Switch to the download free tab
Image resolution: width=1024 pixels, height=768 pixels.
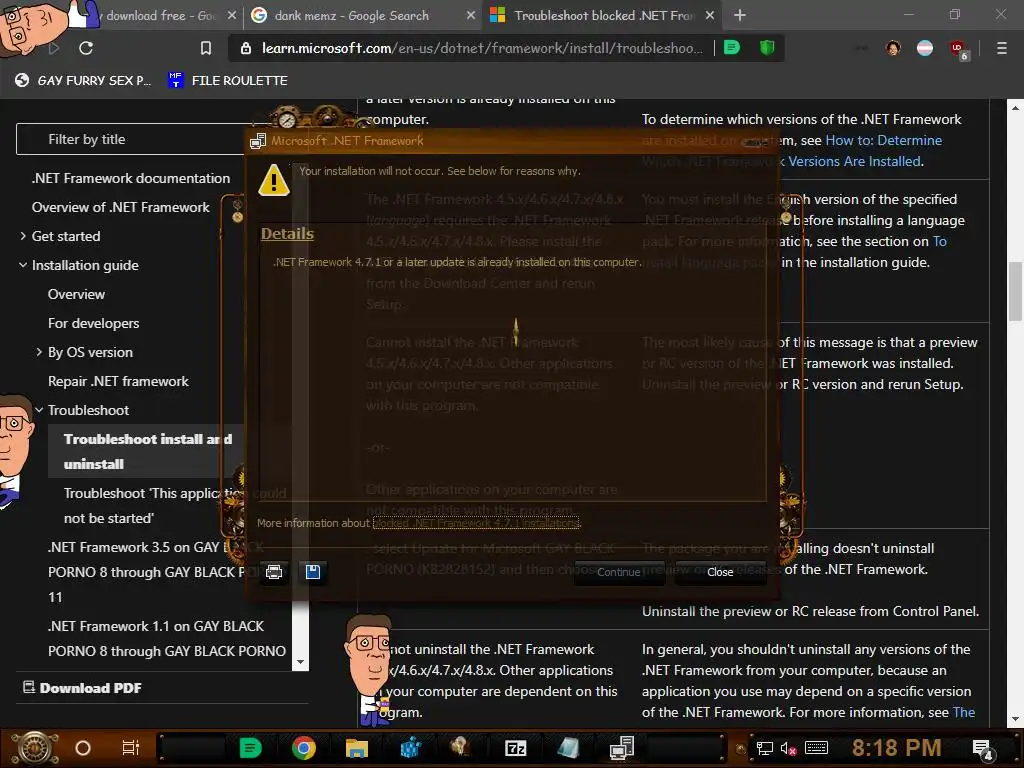pyautogui.click(x=160, y=15)
